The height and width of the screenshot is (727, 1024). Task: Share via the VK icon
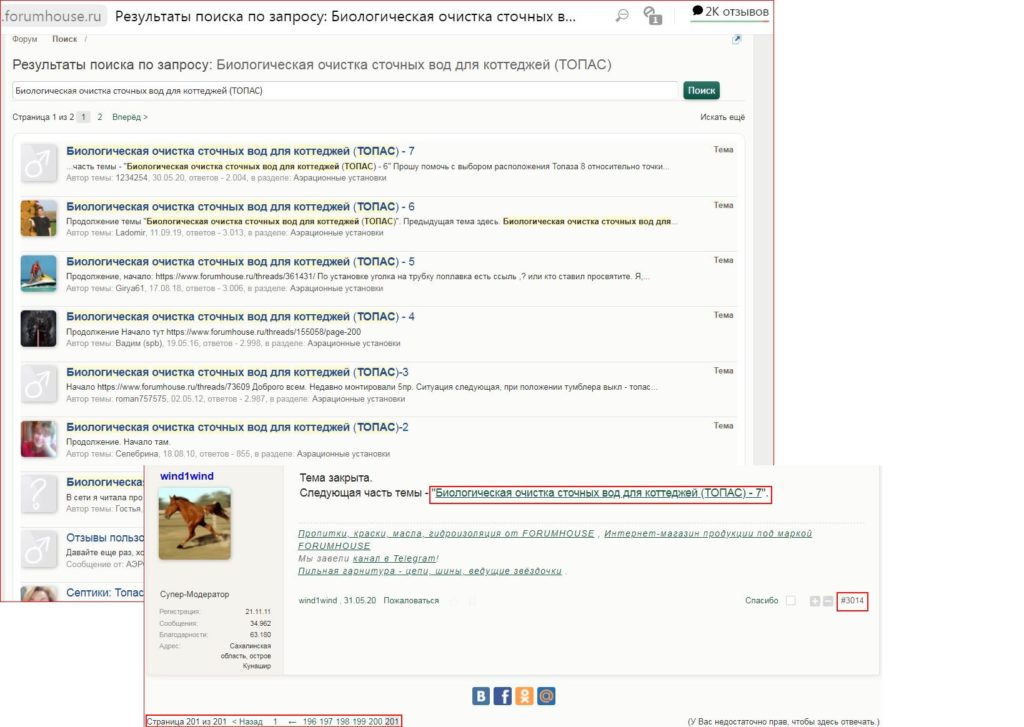[481, 696]
